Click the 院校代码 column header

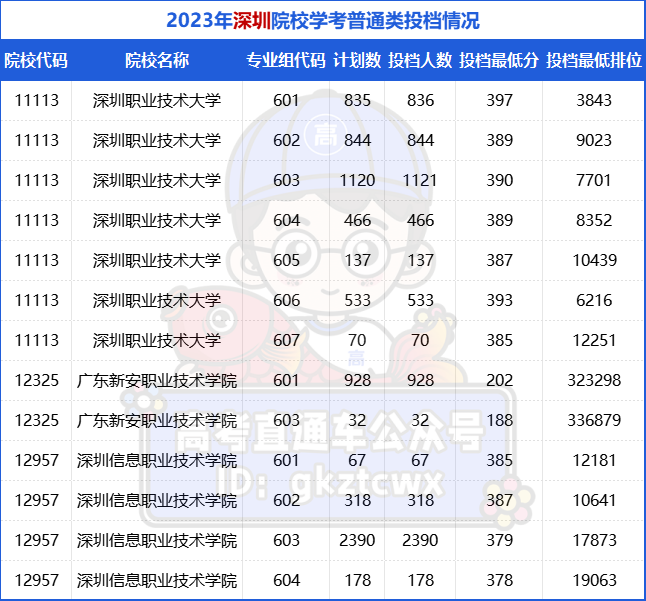[36, 60]
